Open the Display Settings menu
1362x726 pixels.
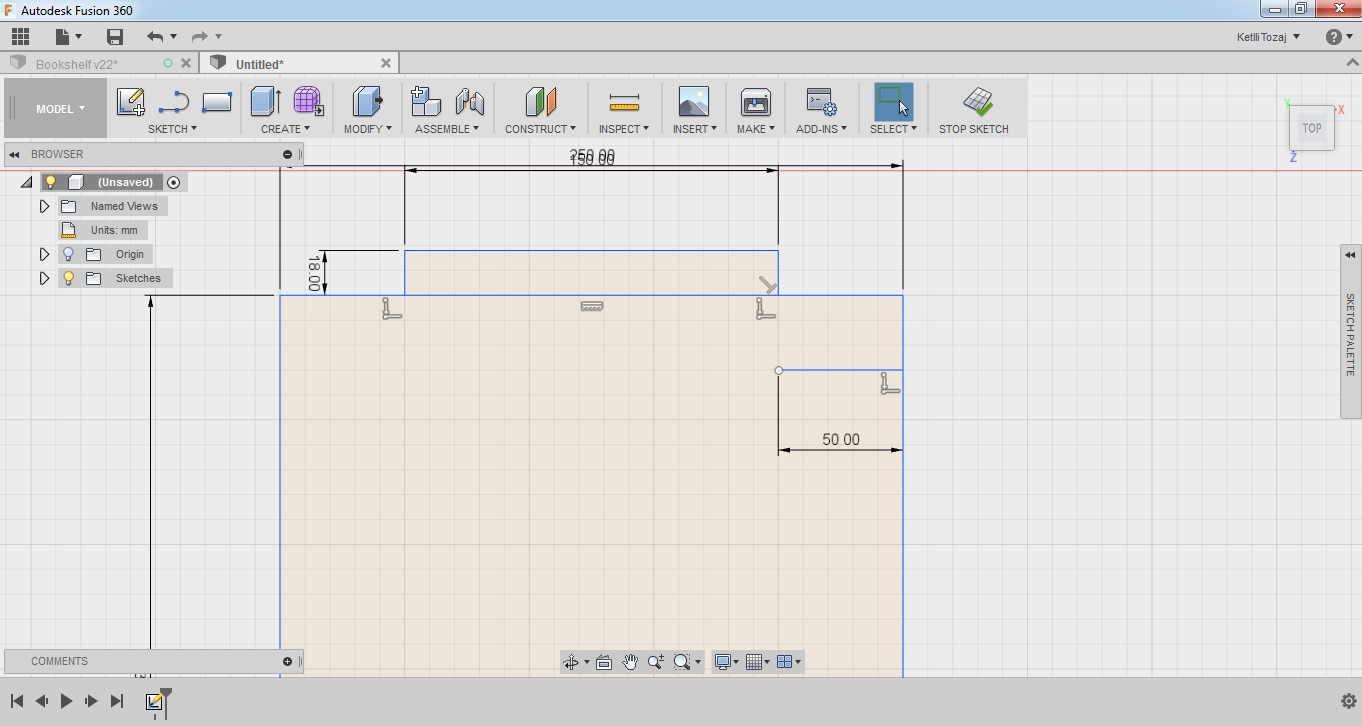coord(727,662)
